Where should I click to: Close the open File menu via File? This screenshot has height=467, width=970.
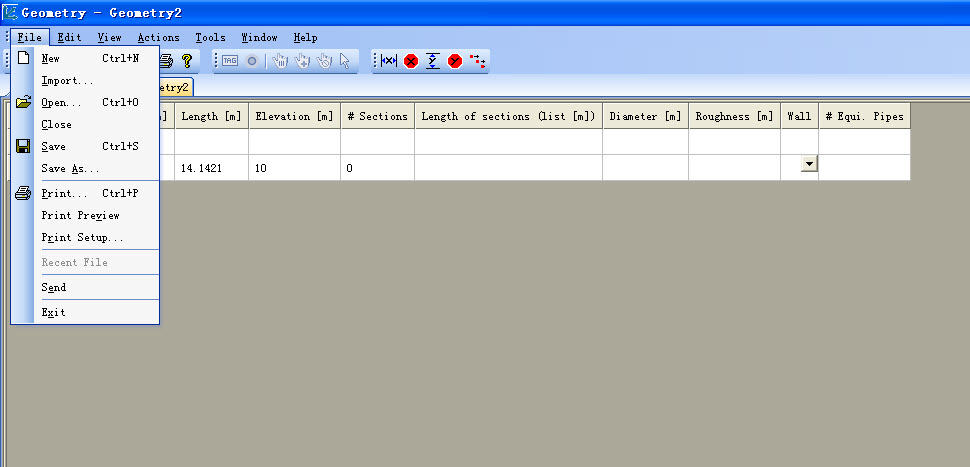click(29, 37)
